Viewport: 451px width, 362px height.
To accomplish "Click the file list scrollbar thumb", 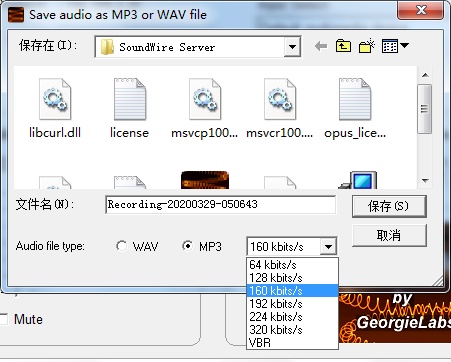I will [425, 109].
